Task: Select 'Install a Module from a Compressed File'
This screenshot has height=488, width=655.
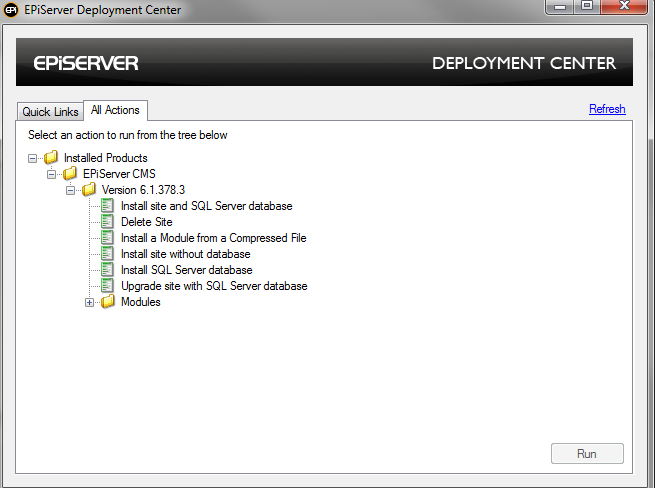Action: 213,238
